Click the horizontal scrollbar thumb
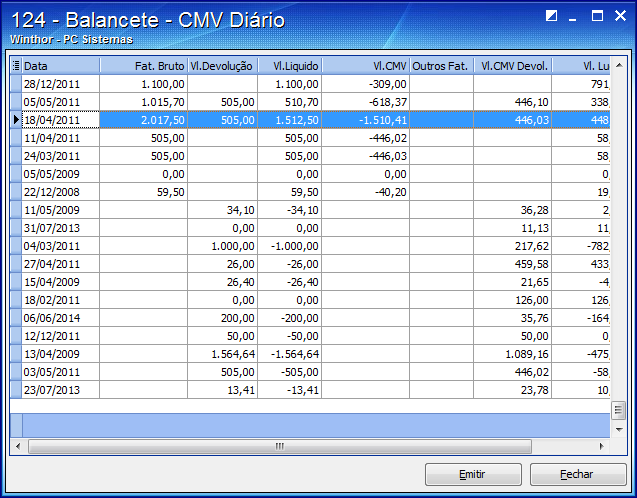The image size is (637, 498). click(x=280, y=446)
